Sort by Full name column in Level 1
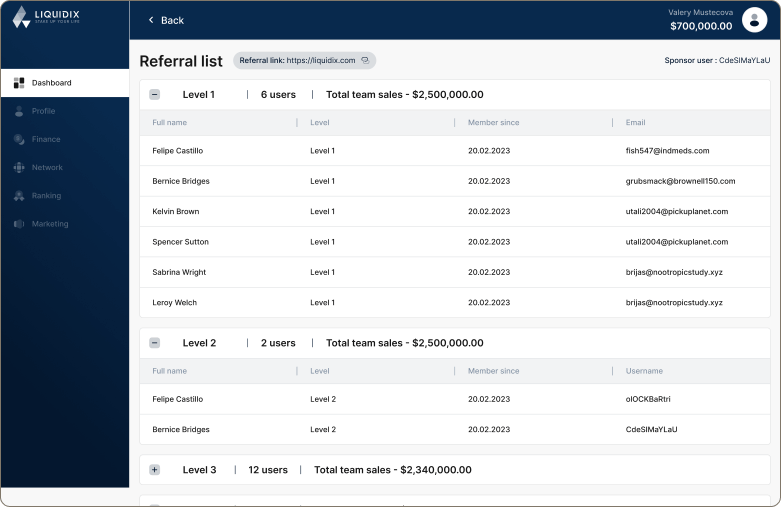This screenshot has height=507, width=781. pos(170,123)
